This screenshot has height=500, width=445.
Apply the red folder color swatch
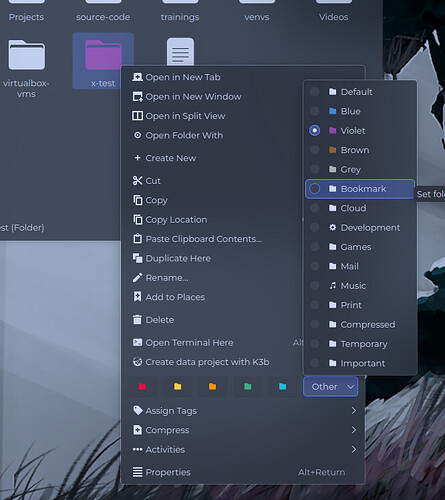[x=142, y=387]
